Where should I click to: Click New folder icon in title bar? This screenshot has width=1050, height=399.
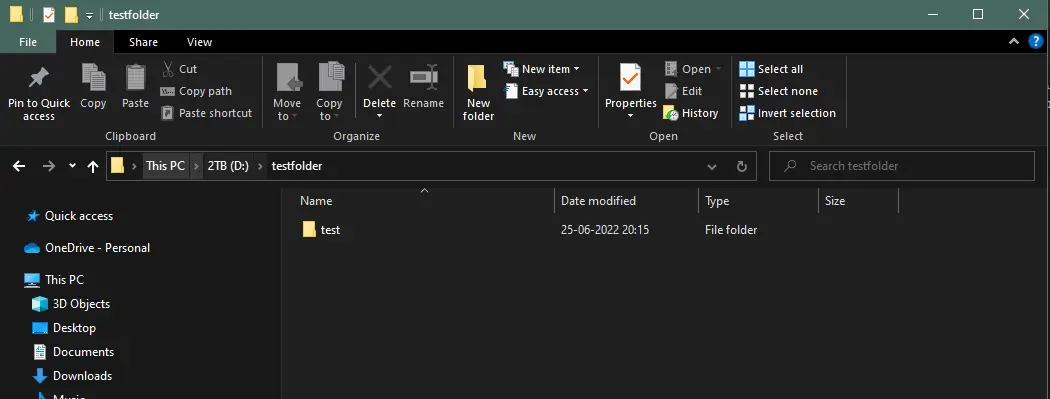tap(71, 15)
